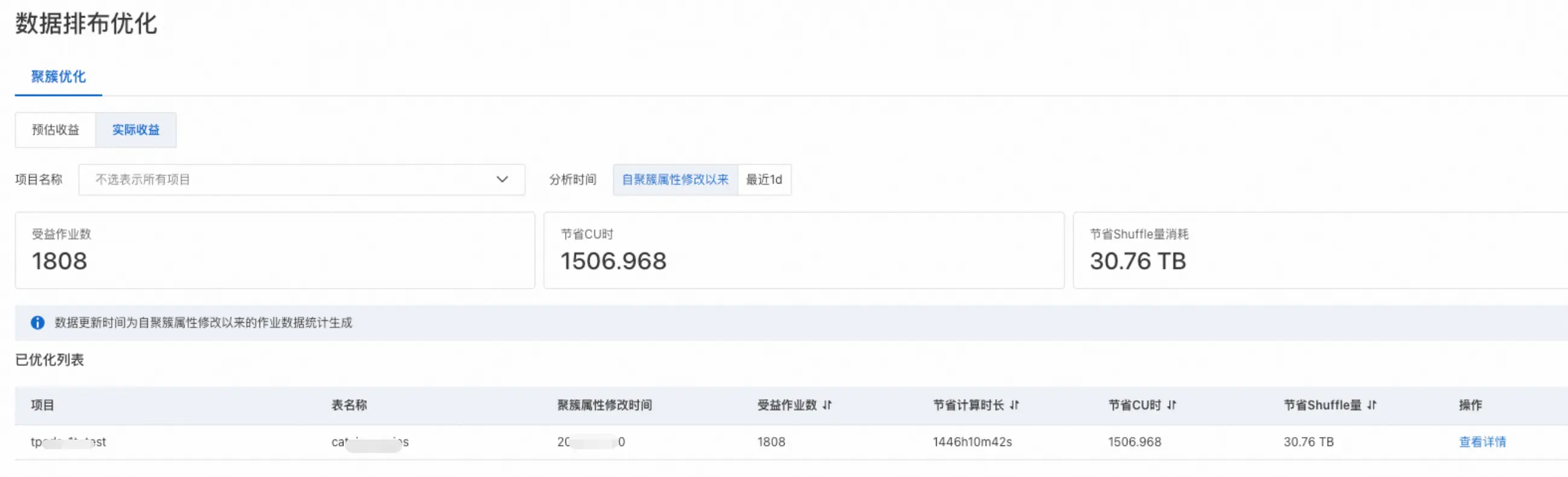The width and height of the screenshot is (1568, 477).
Task: Click the 聚簇属性修改时间 column header
Action: click(x=604, y=405)
